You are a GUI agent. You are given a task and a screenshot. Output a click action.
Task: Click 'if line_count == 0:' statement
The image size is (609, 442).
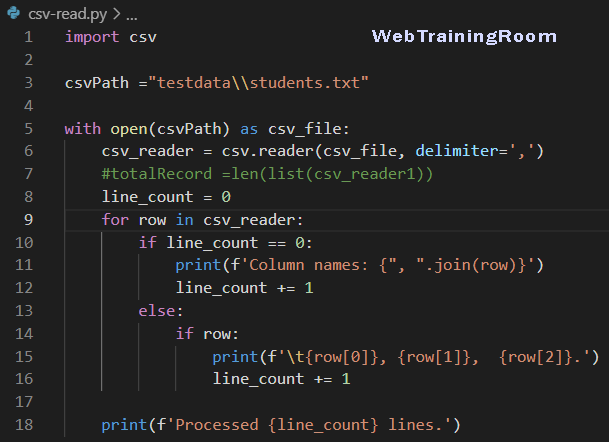[x=225, y=243]
